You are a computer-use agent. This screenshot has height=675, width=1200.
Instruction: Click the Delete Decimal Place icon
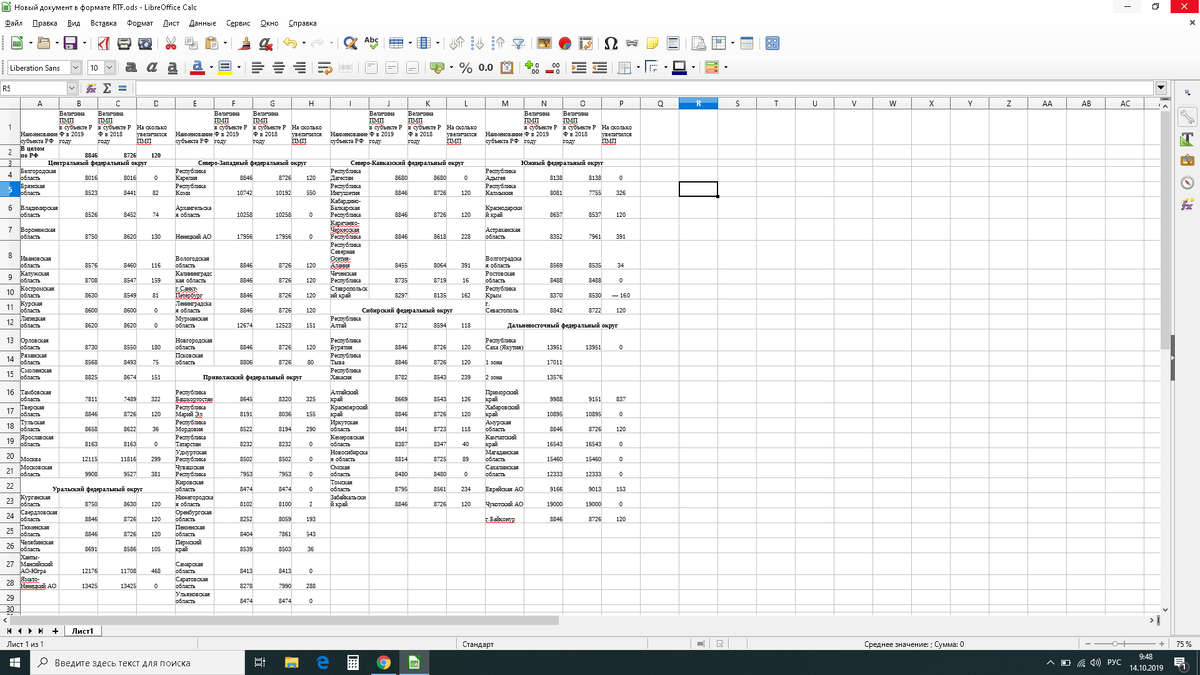pos(552,68)
